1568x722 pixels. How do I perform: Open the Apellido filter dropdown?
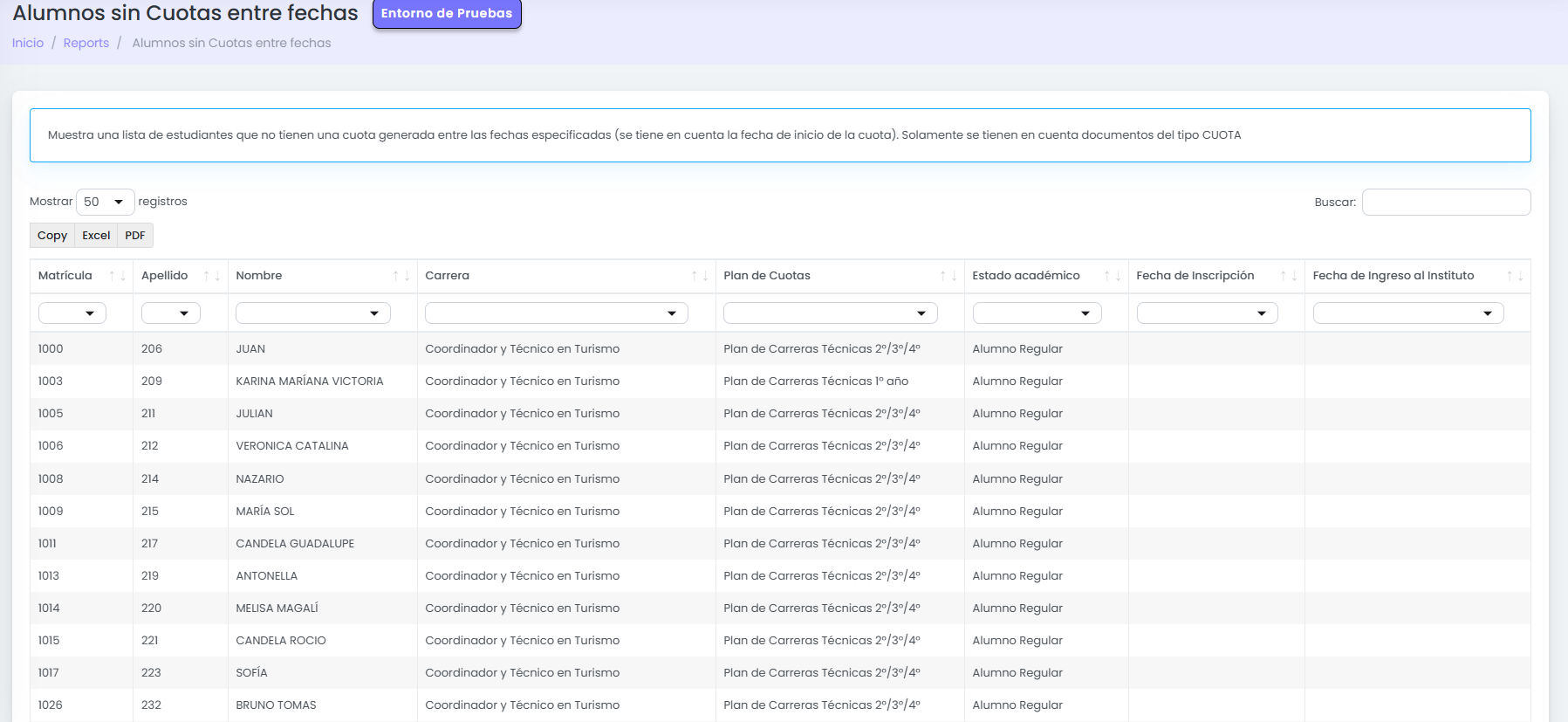coord(171,313)
